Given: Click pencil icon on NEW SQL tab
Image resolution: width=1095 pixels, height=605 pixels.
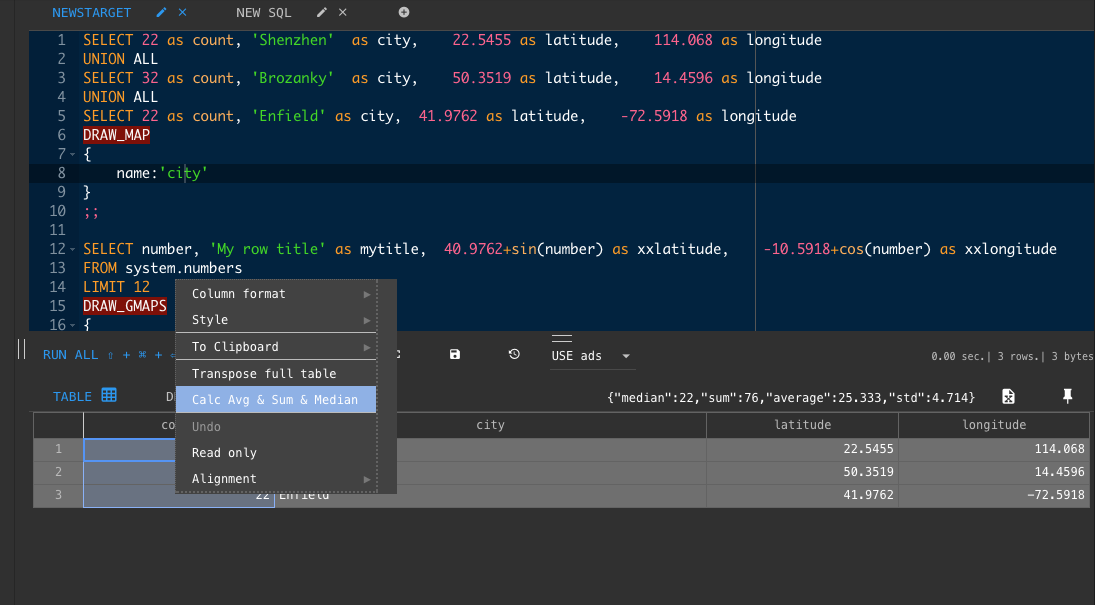Looking at the screenshot, I should pos(321,12).
